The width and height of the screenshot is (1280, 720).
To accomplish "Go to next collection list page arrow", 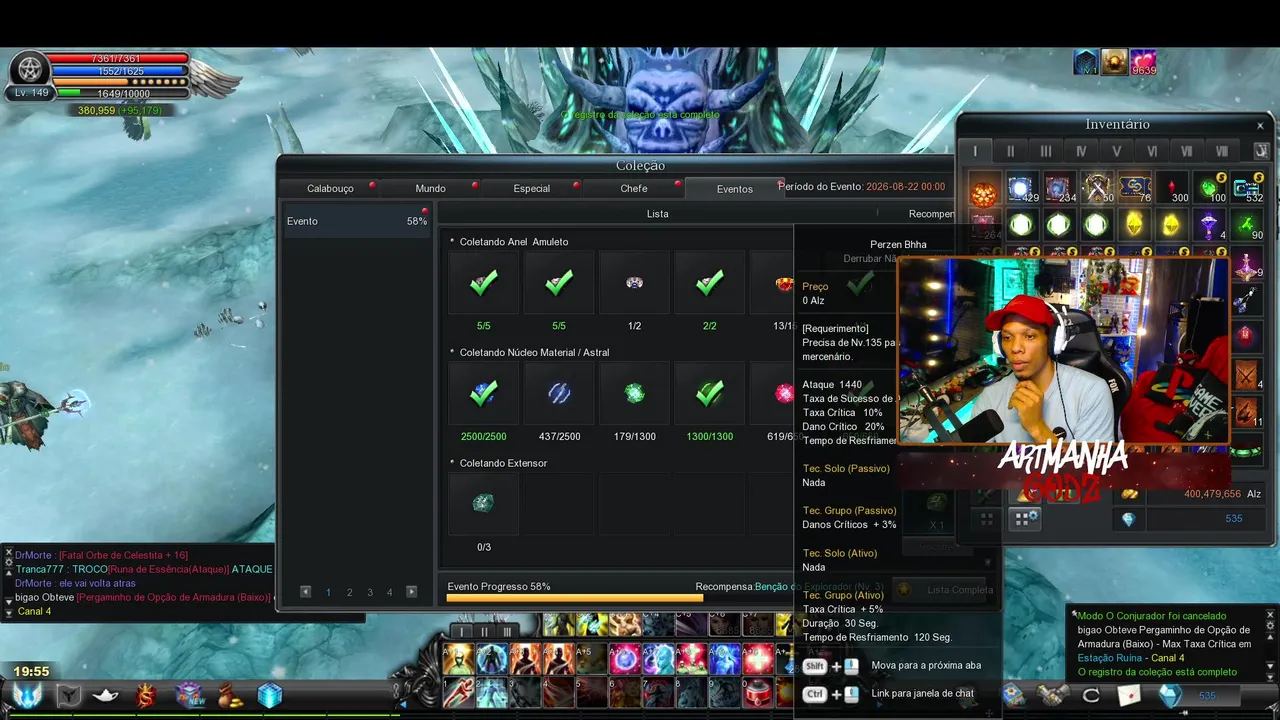I will click(x=411, y=592).
